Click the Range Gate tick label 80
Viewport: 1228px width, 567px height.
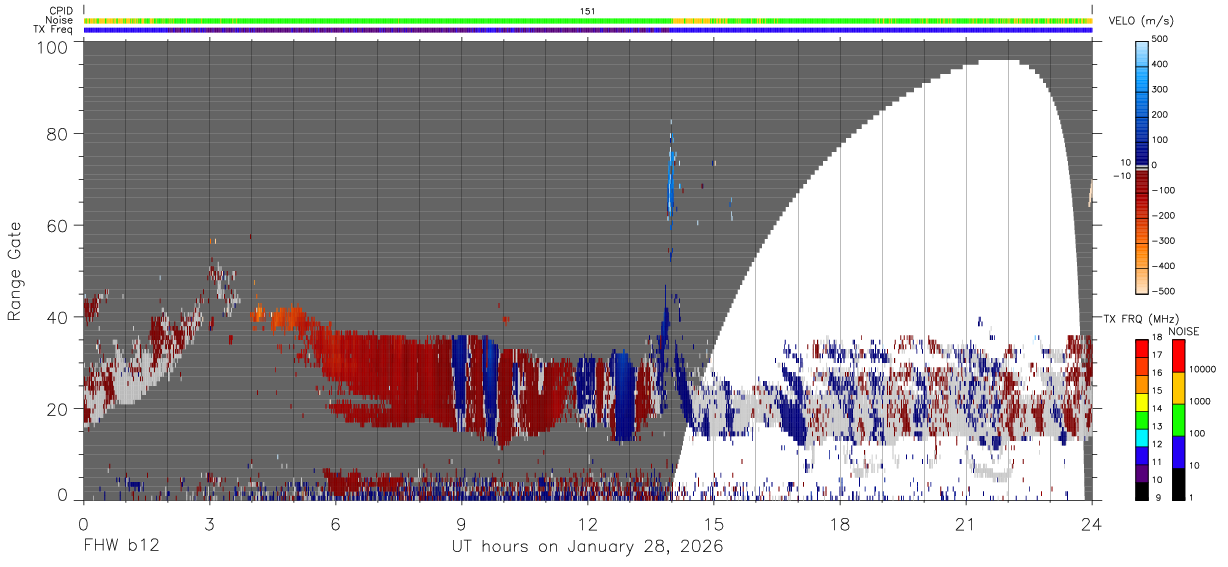[58, 134]
